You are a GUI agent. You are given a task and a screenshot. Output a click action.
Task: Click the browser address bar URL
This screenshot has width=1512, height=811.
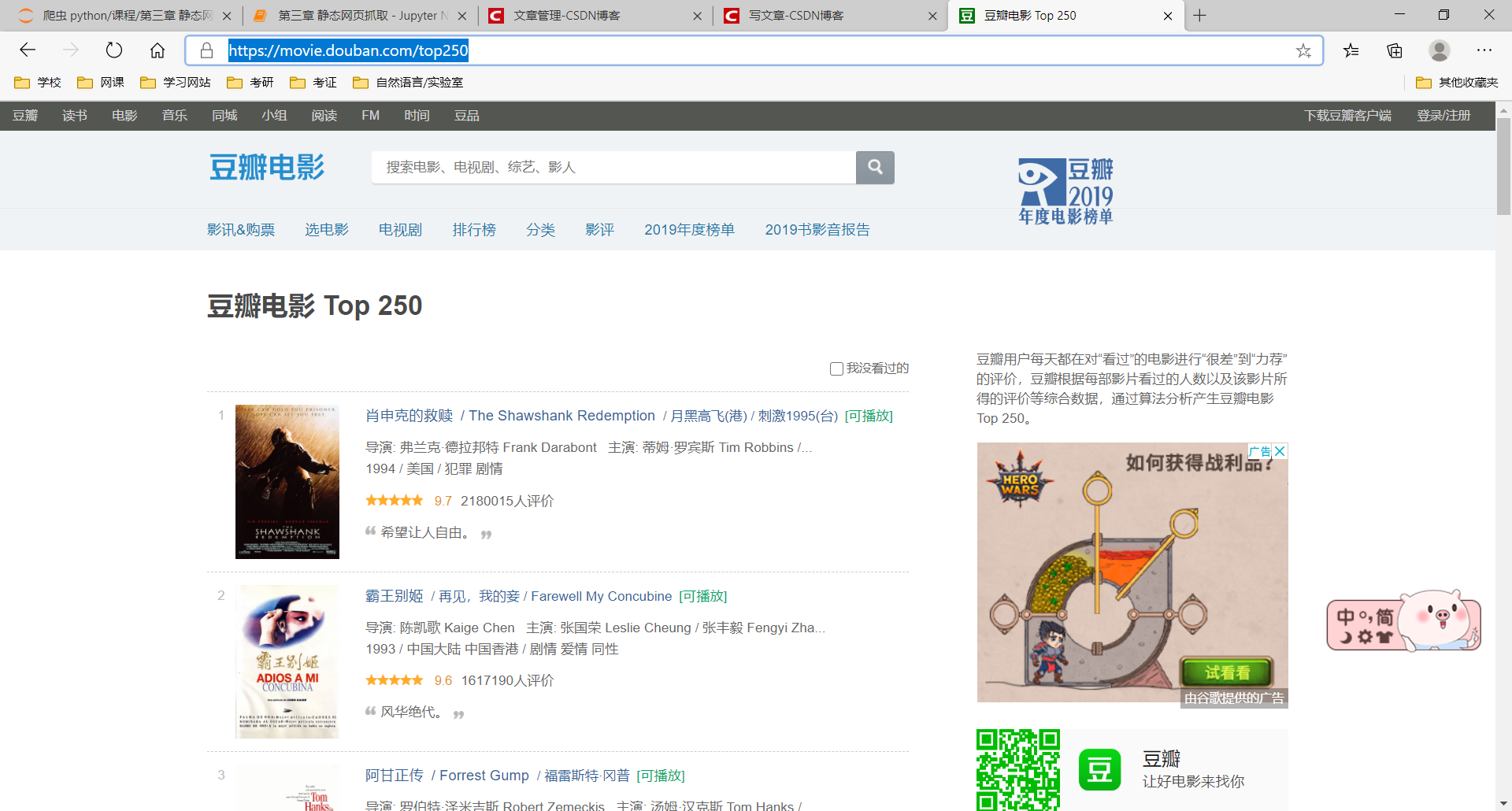pyautogui.click(x=348, y=50)
